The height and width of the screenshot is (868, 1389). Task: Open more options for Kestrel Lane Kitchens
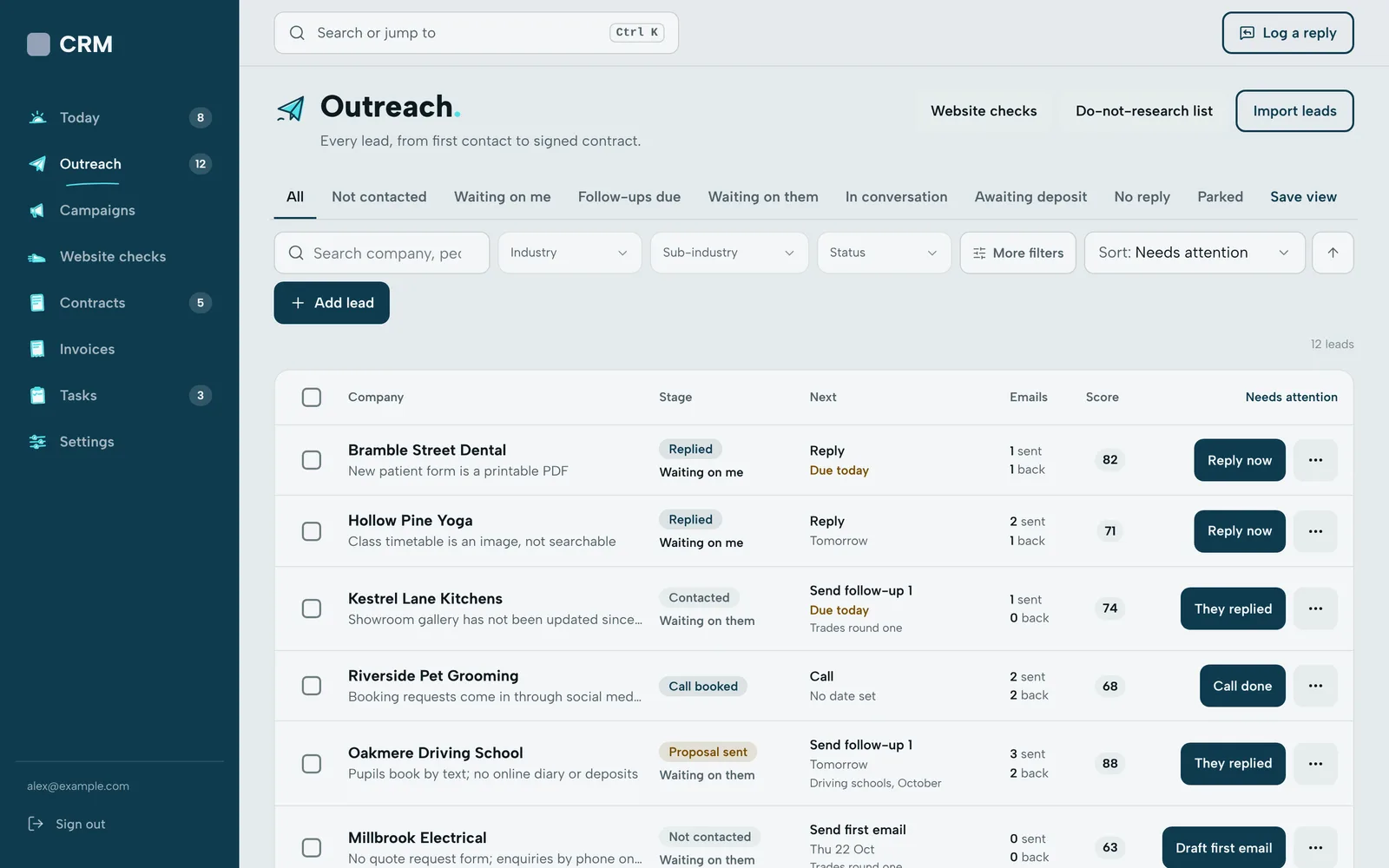point(1315,608)
